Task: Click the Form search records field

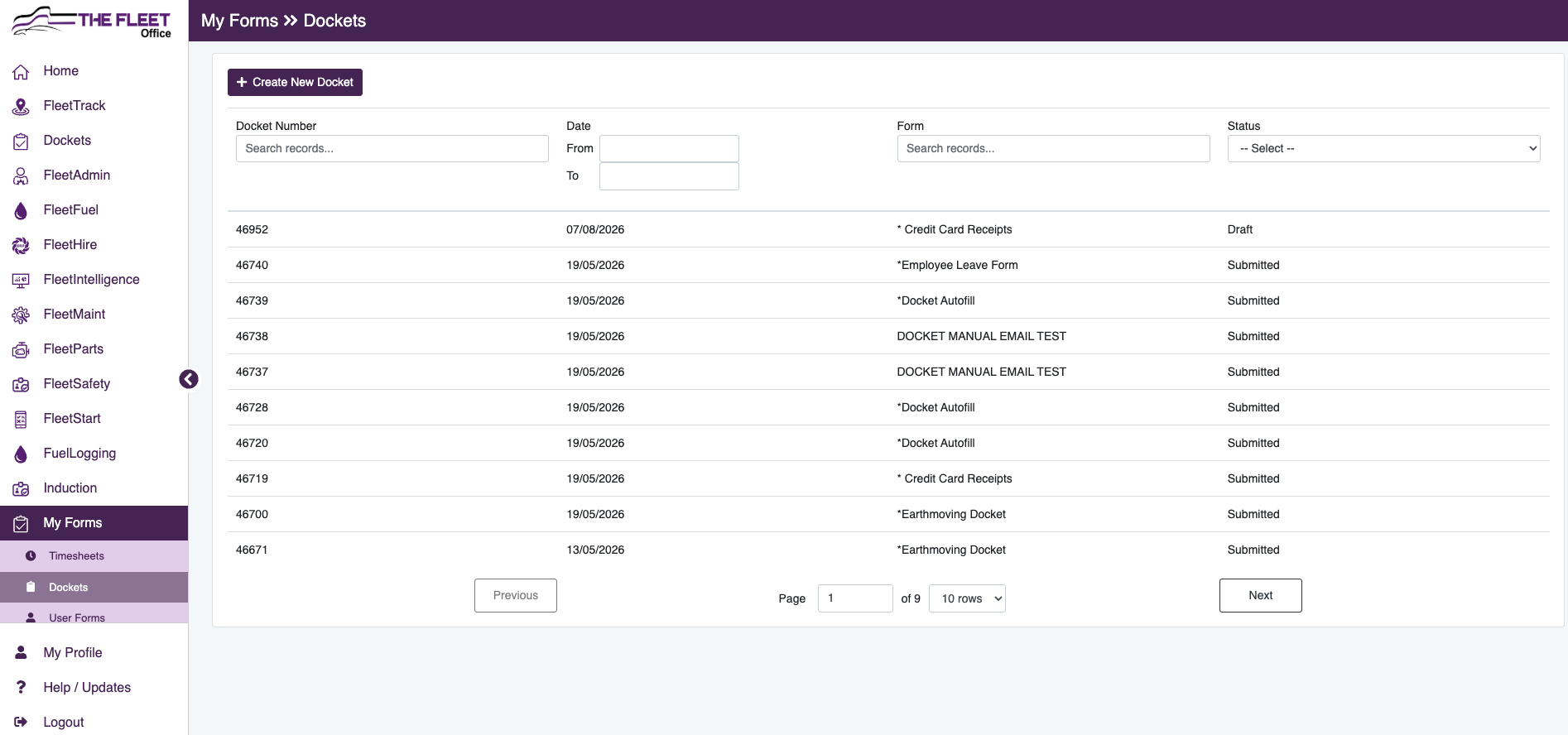Action: (x=1053, y=148)
